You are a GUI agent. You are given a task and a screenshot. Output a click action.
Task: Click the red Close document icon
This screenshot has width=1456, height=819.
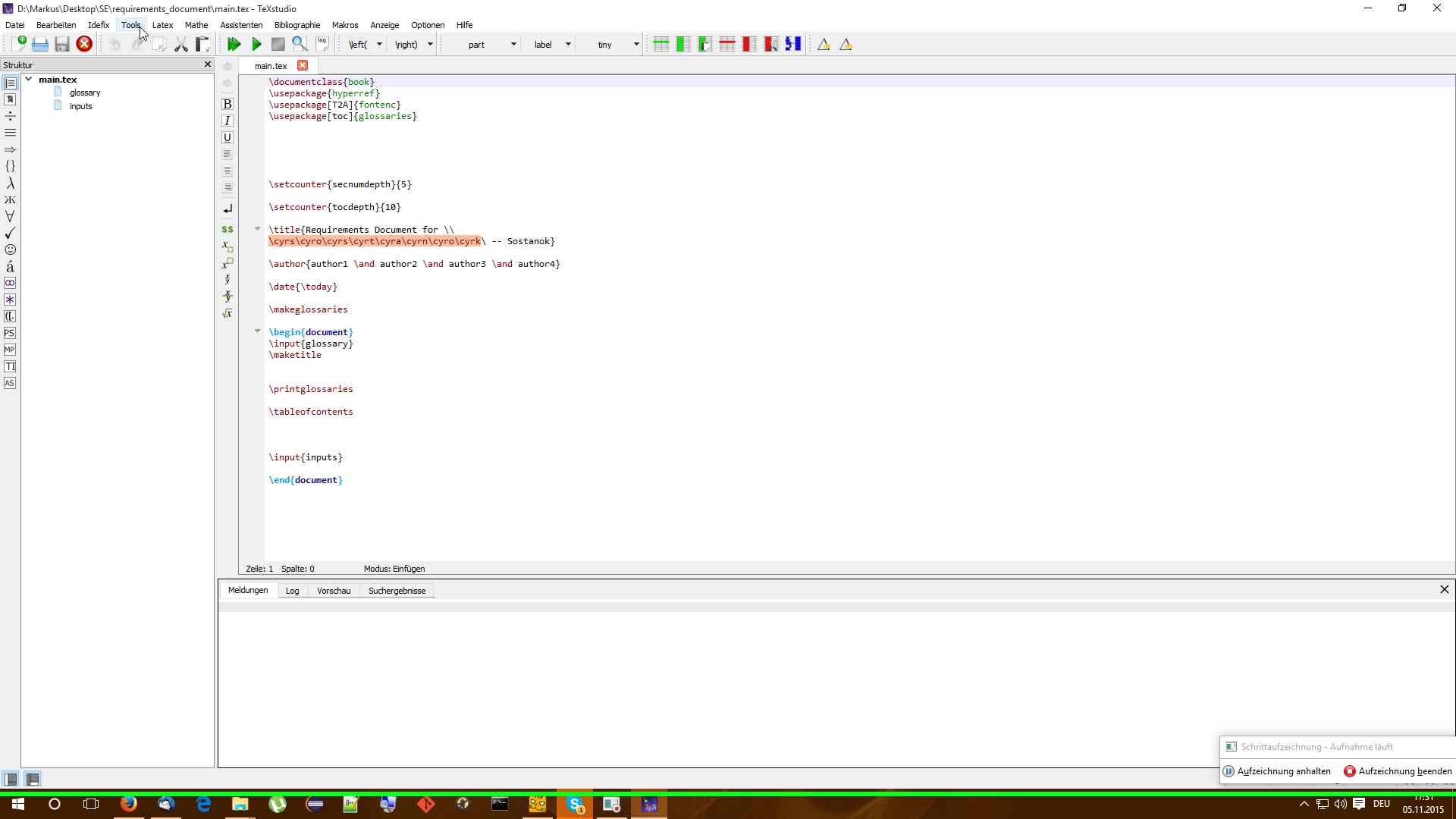pos(84,44)
